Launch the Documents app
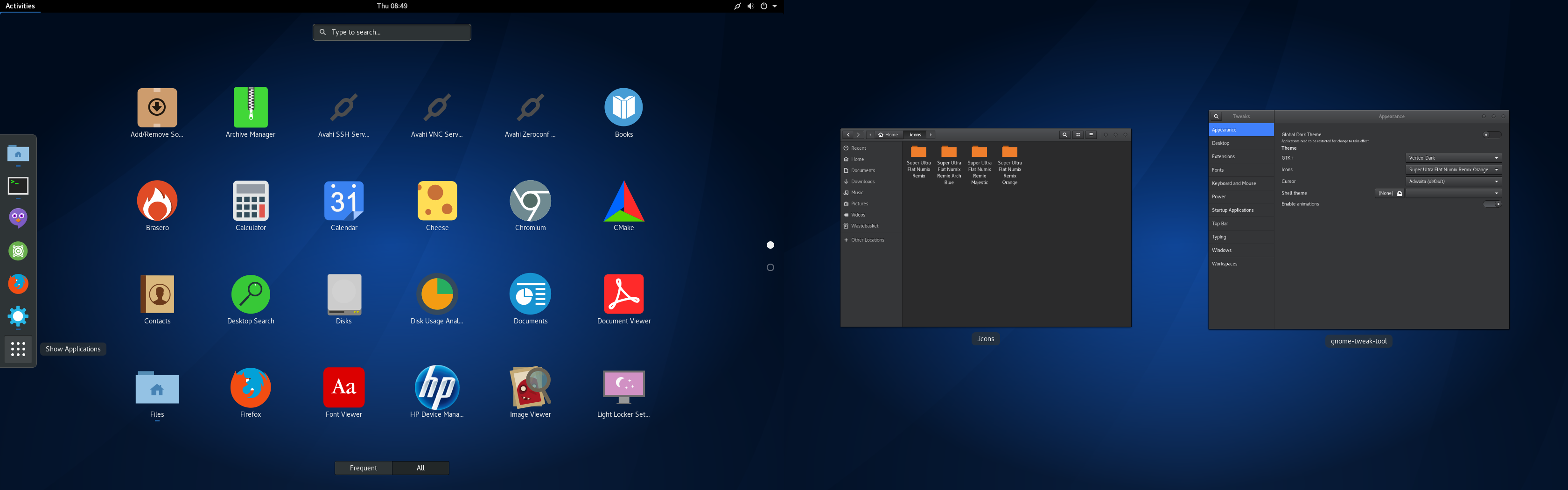1568x490 pixels. (x=530, y=299)
